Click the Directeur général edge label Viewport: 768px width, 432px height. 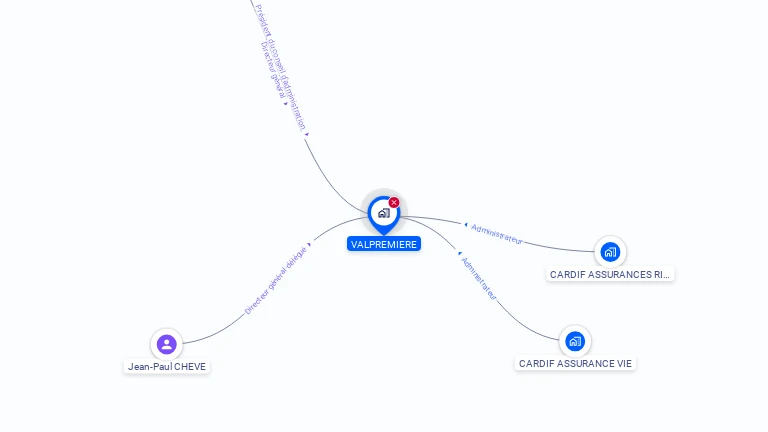coord(273,70)
